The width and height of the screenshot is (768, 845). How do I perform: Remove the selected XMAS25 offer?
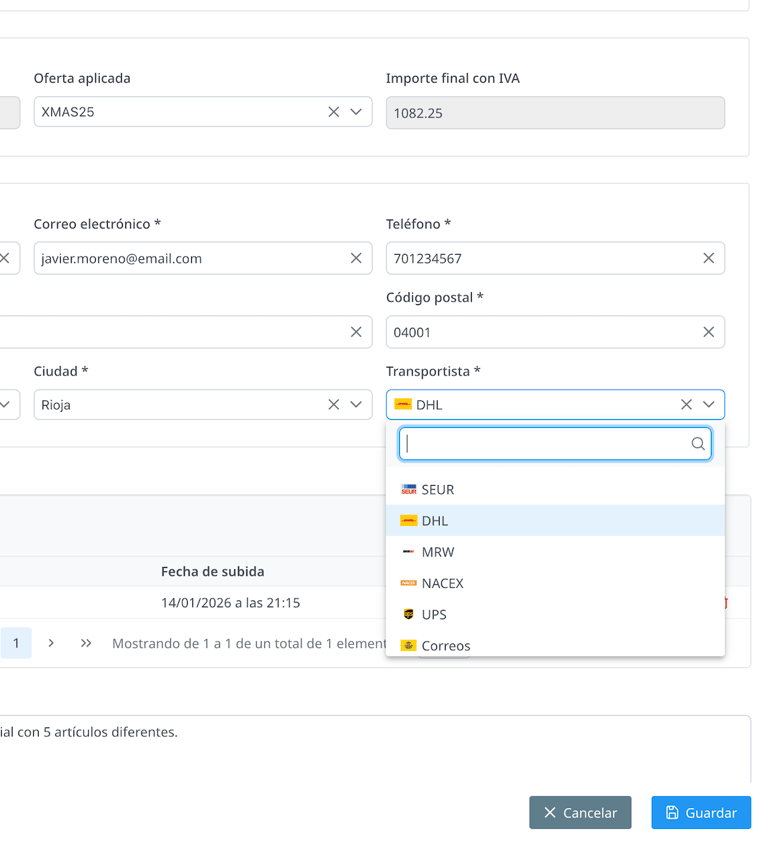click(x=334, y=112)
